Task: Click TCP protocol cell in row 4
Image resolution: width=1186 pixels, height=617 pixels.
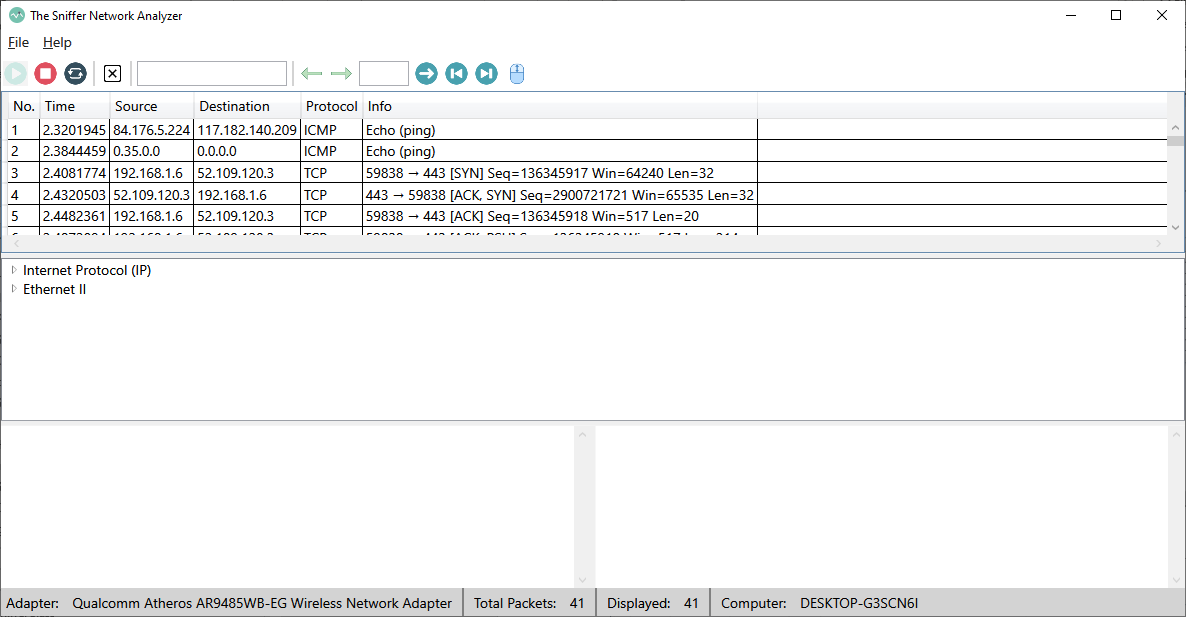Action: point(331,195)
